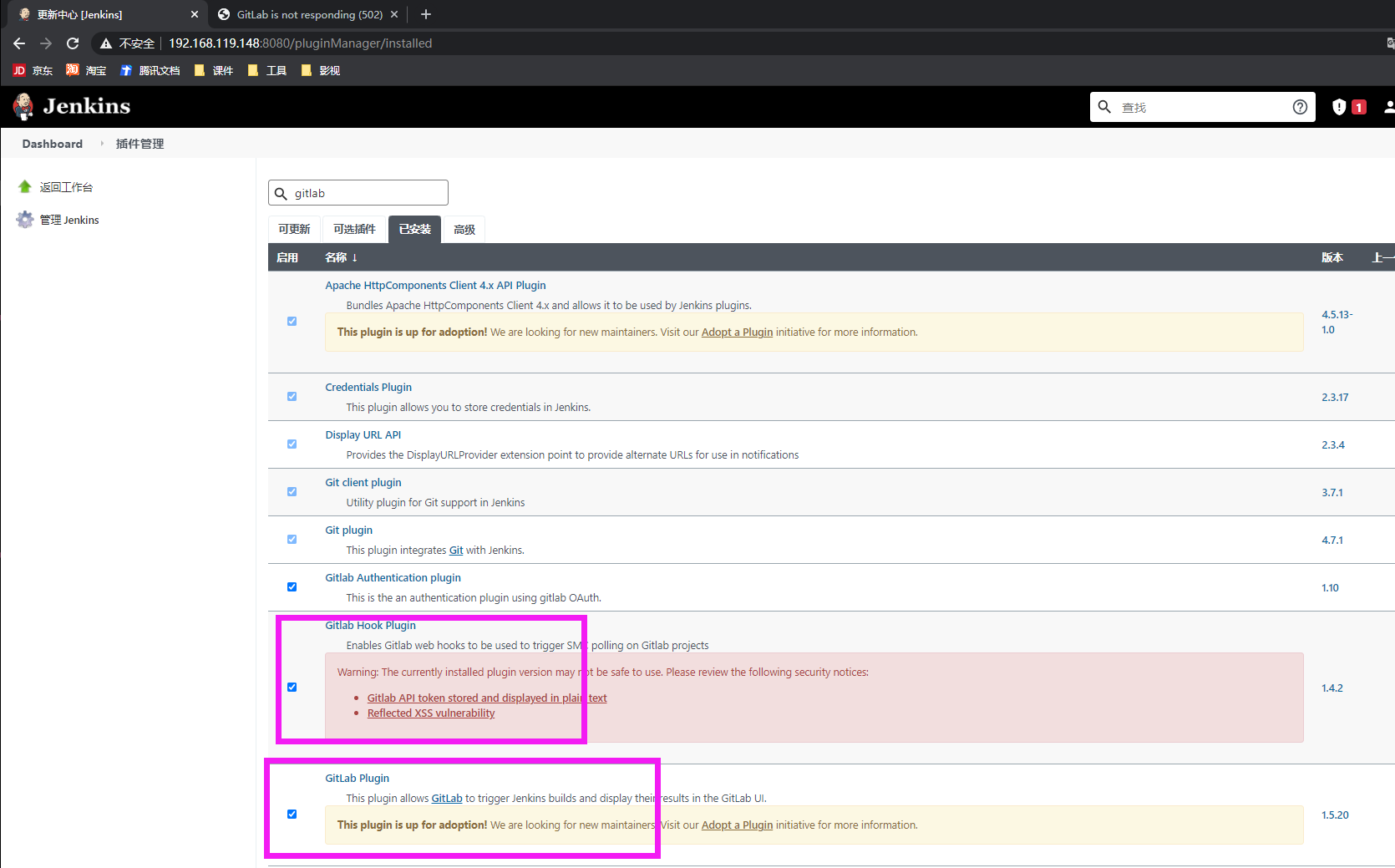Expand the Dashboard breadcrumb arrow
This screenshot has width=1395, height=868.
click(x=102, y=144)
